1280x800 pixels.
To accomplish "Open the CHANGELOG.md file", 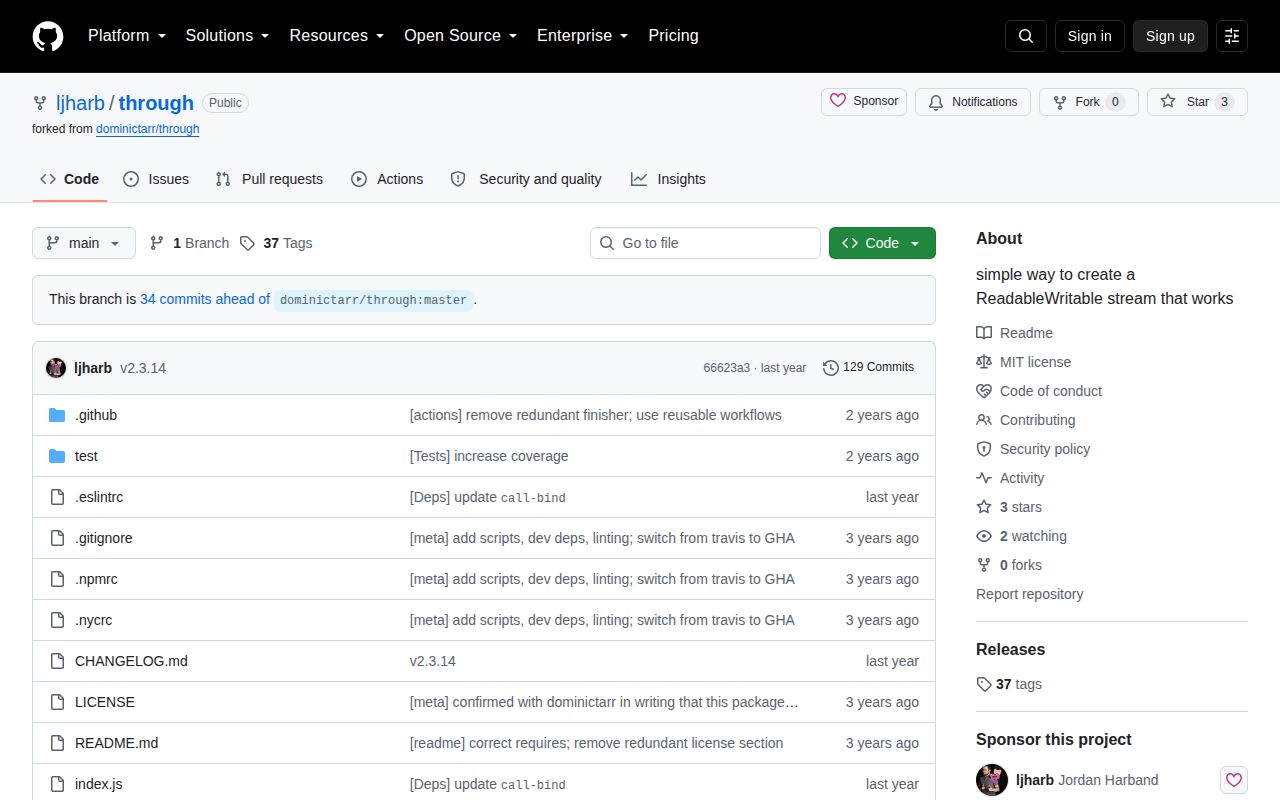I will 131,661.
